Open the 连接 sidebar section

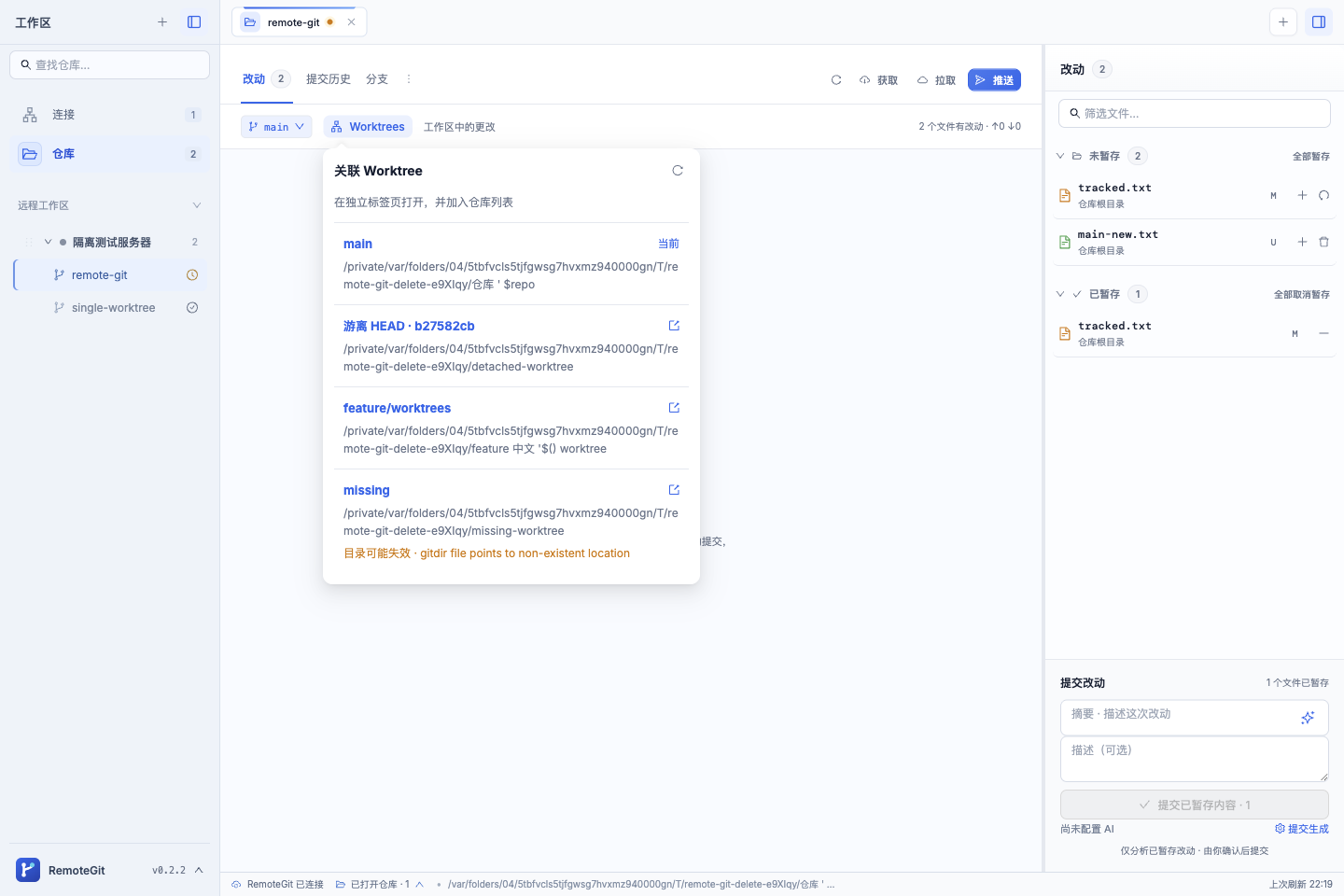click(110, 115)
